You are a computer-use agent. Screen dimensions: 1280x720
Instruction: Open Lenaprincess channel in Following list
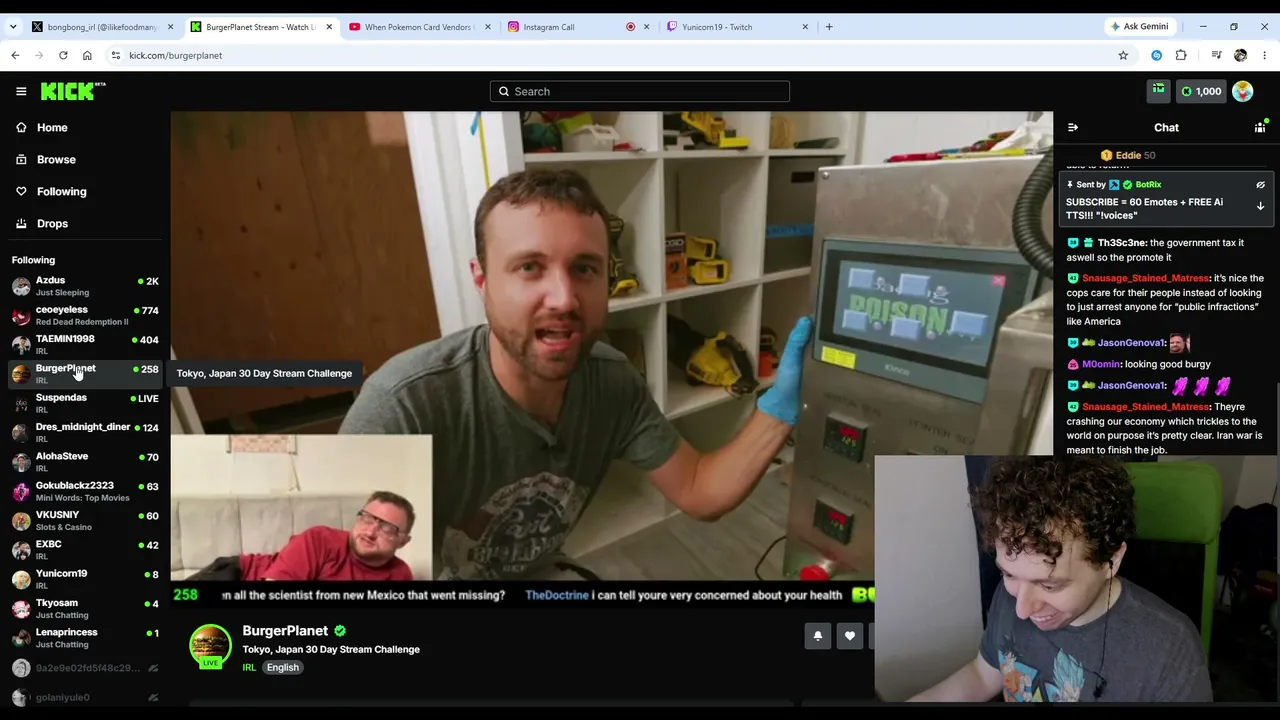coord(85,637)
